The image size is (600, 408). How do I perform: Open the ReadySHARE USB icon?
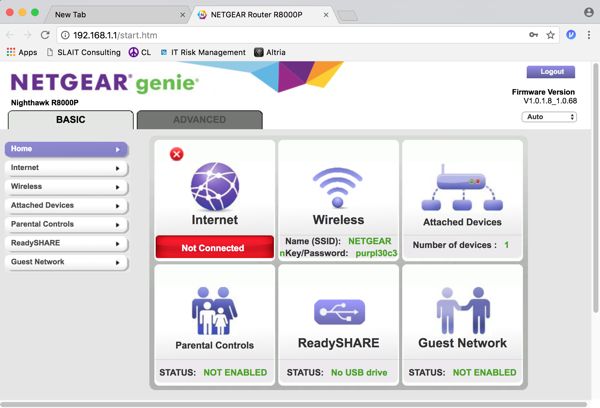pos(339,312)
